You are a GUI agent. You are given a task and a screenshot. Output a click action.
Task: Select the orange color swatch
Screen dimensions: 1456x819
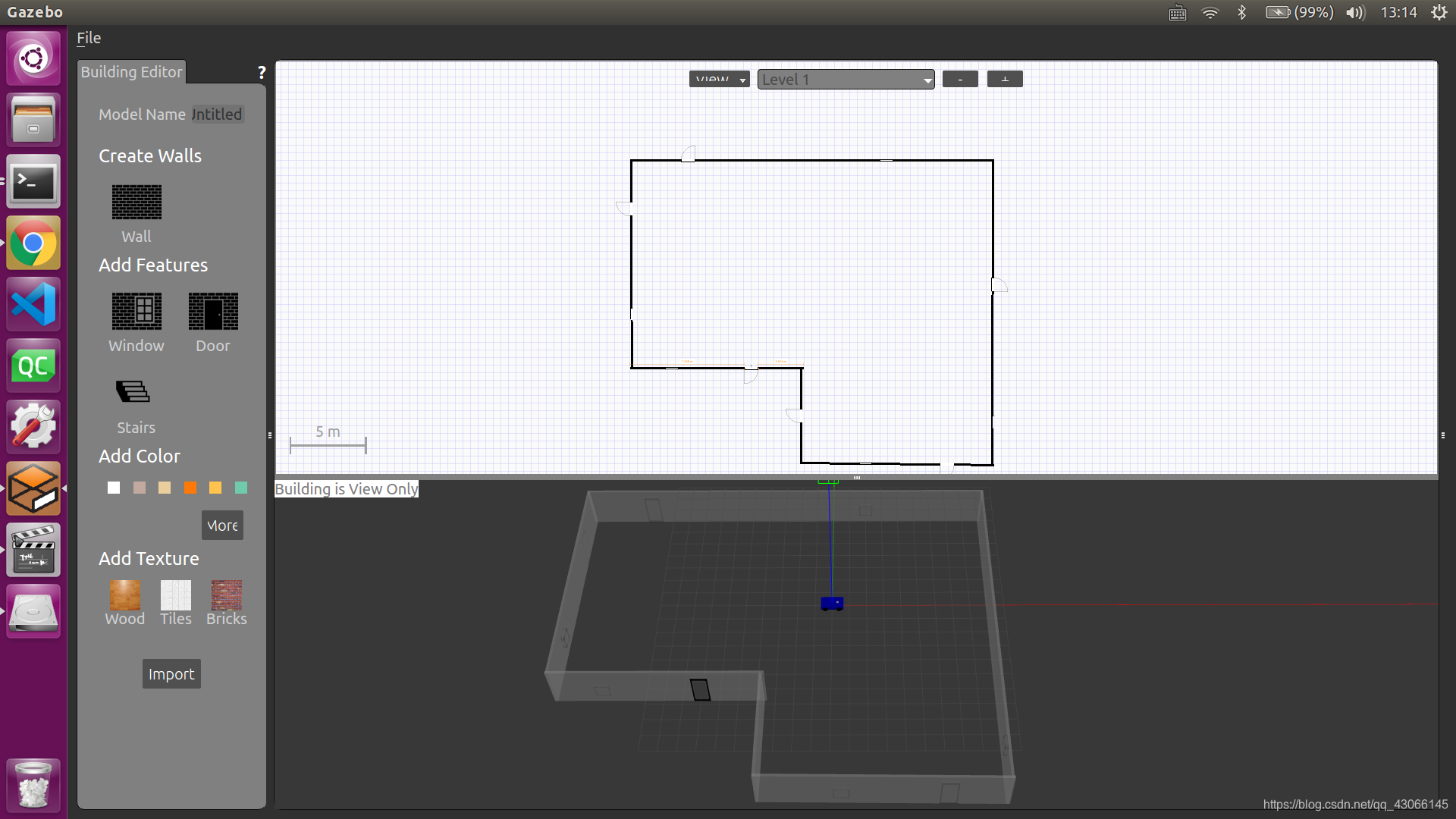(x=190, y=488)
